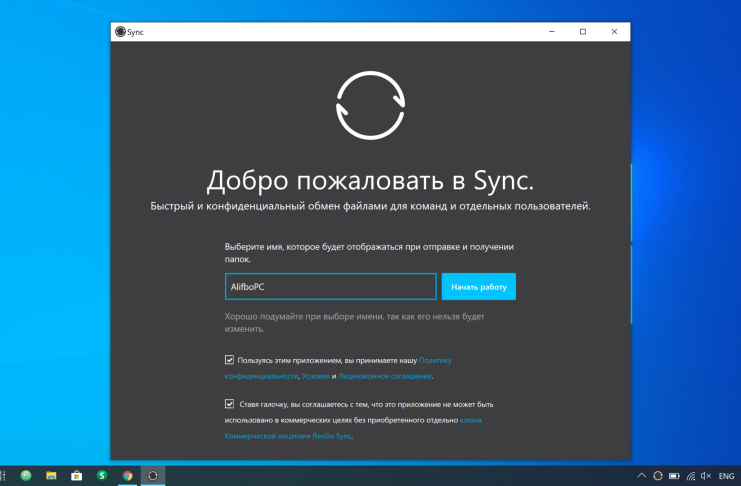The image size is (741, 486).
Task: Open the Wi-Fi network icon
Action: click(x=691, y=476)
